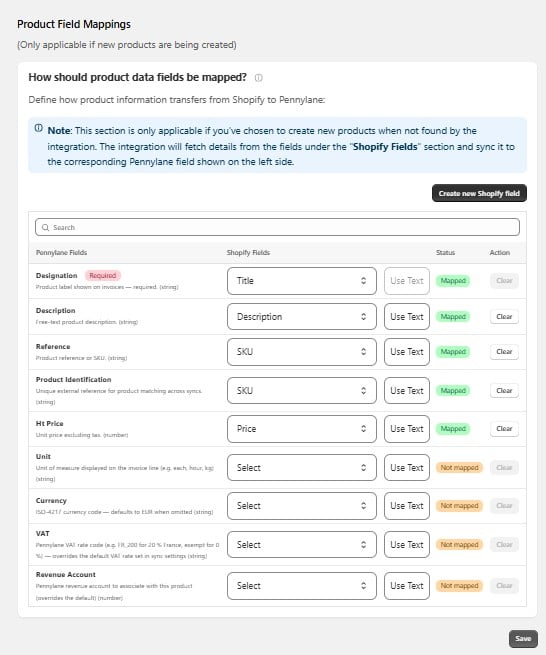This screenshot has height=655, width=546.
Task: Click the info icon beside the mapping heading
Action: [x=259, y=78]
